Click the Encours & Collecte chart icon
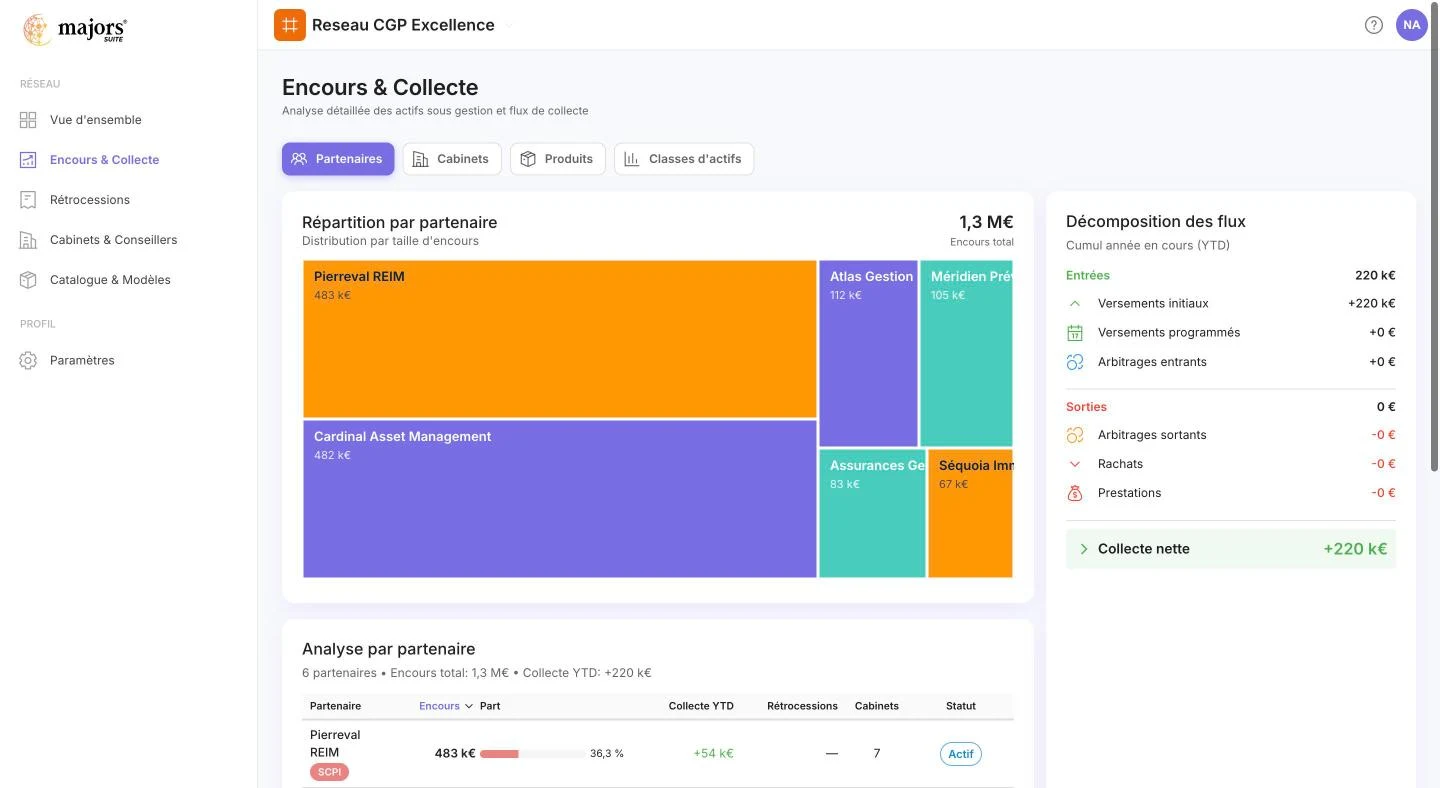The height and width of the screenshot is (788, 1440). pos(28,160)
